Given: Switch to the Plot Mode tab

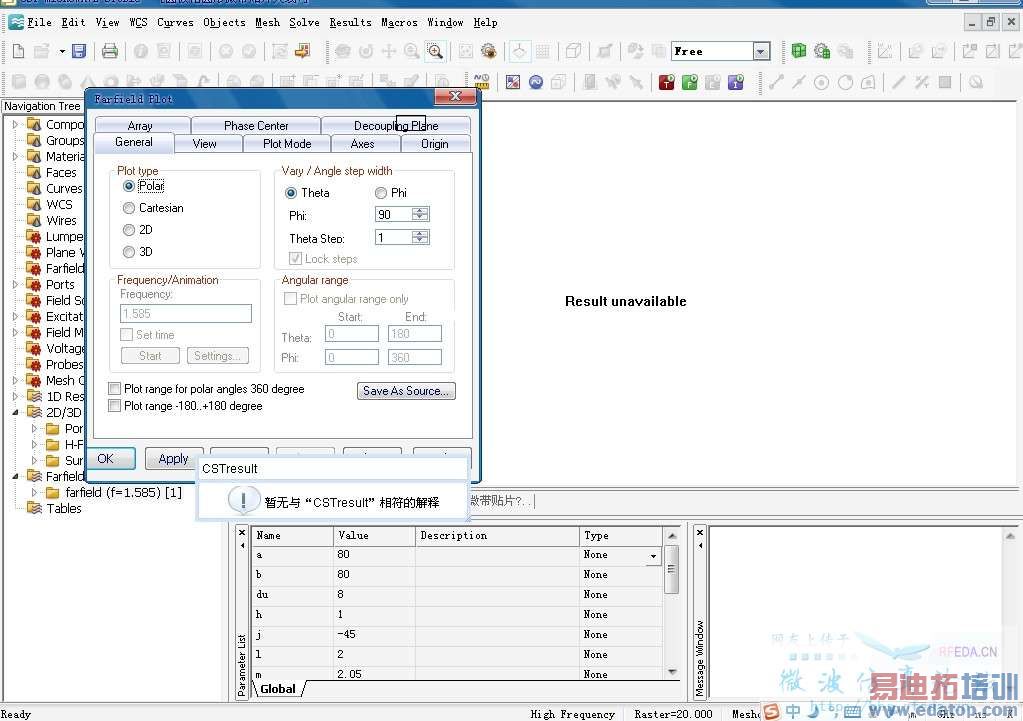Looking at the screenshot, I should pyautogui.click(x=287, y=144).
